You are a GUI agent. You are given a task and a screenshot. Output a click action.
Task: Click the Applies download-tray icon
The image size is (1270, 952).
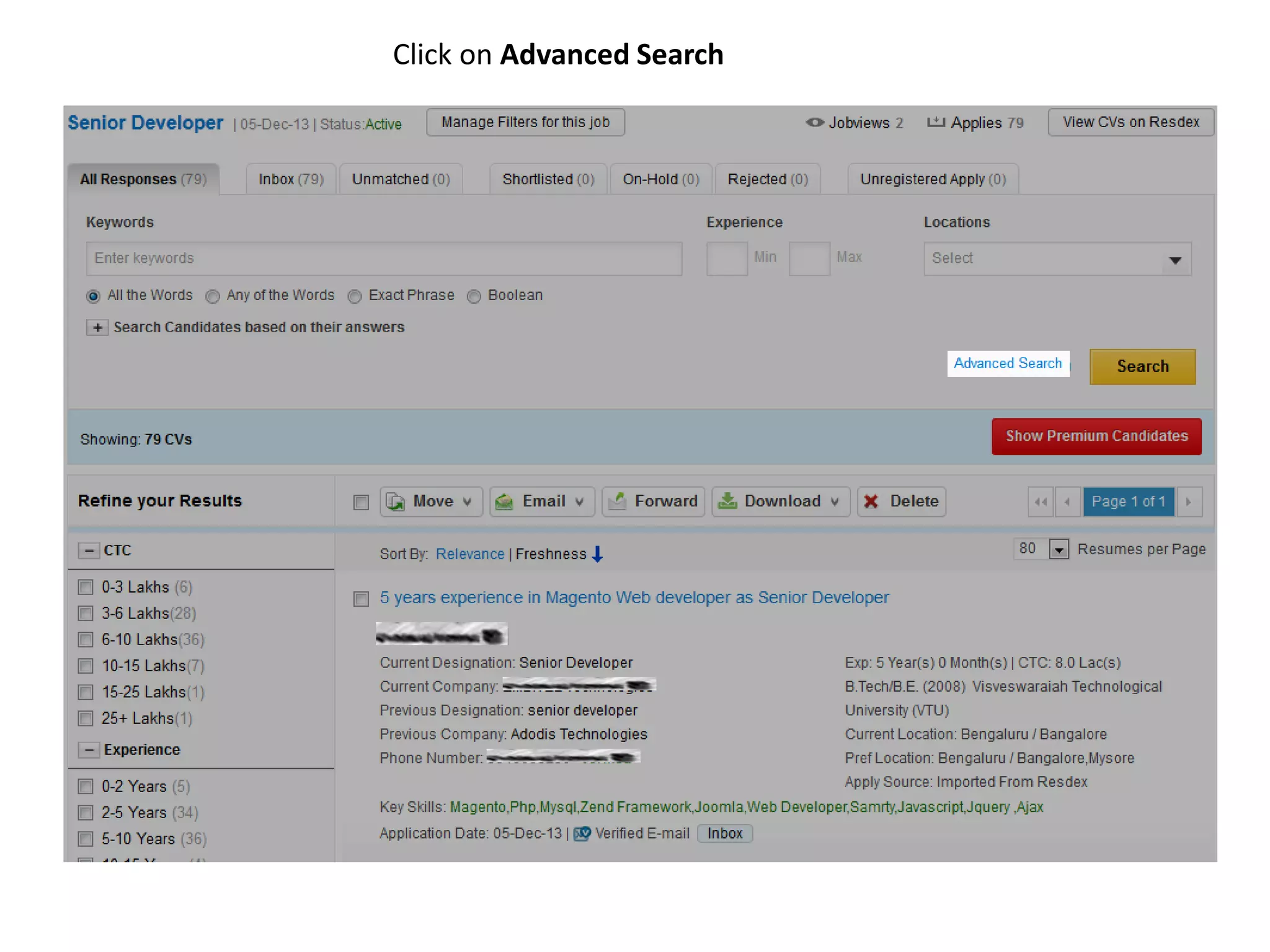click(936, 121)
